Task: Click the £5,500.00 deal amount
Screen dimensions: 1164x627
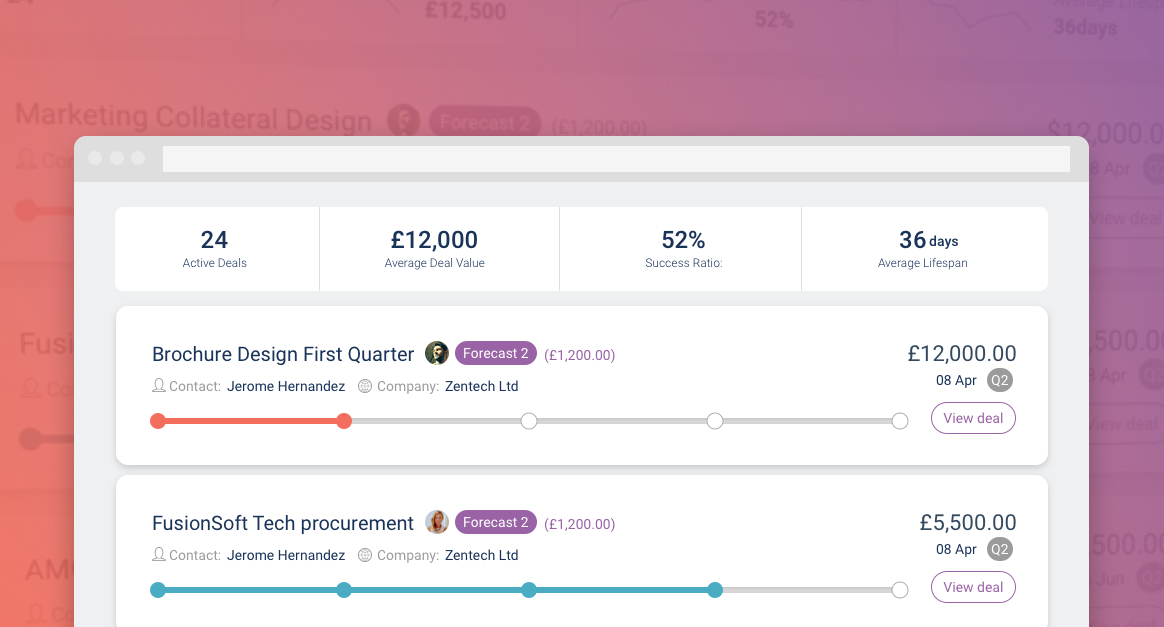Action: point(967,522)
